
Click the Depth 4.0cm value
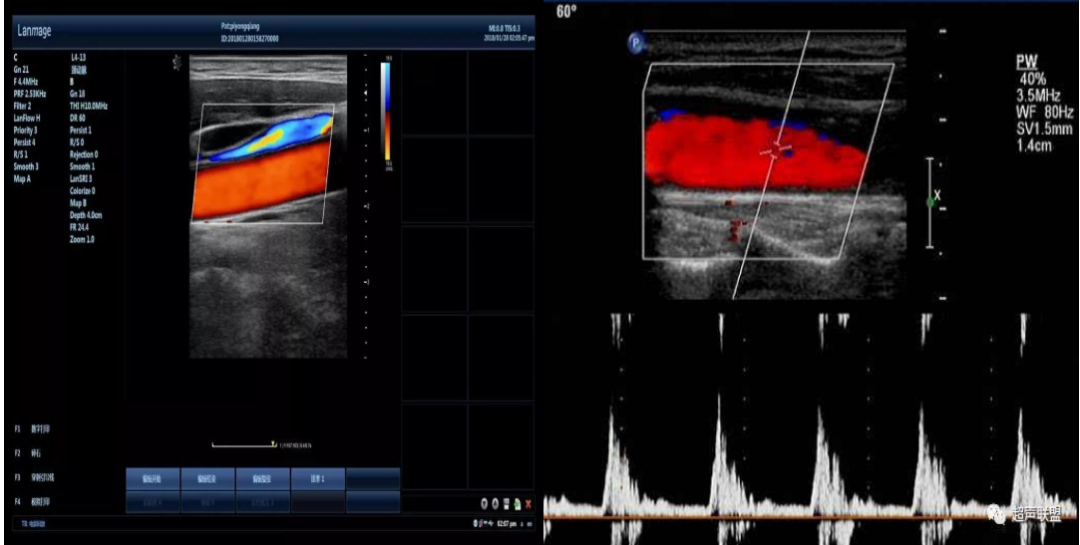tap(86, 215)
